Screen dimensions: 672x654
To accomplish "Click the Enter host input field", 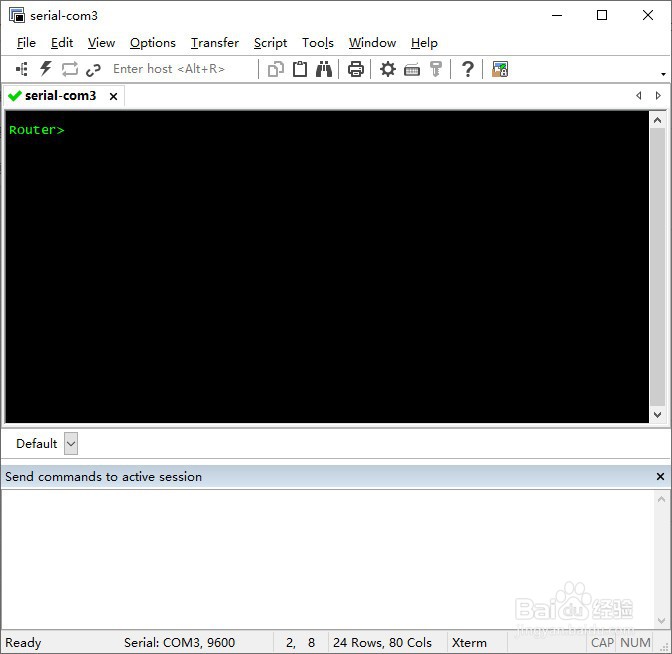I will point(182,69).
